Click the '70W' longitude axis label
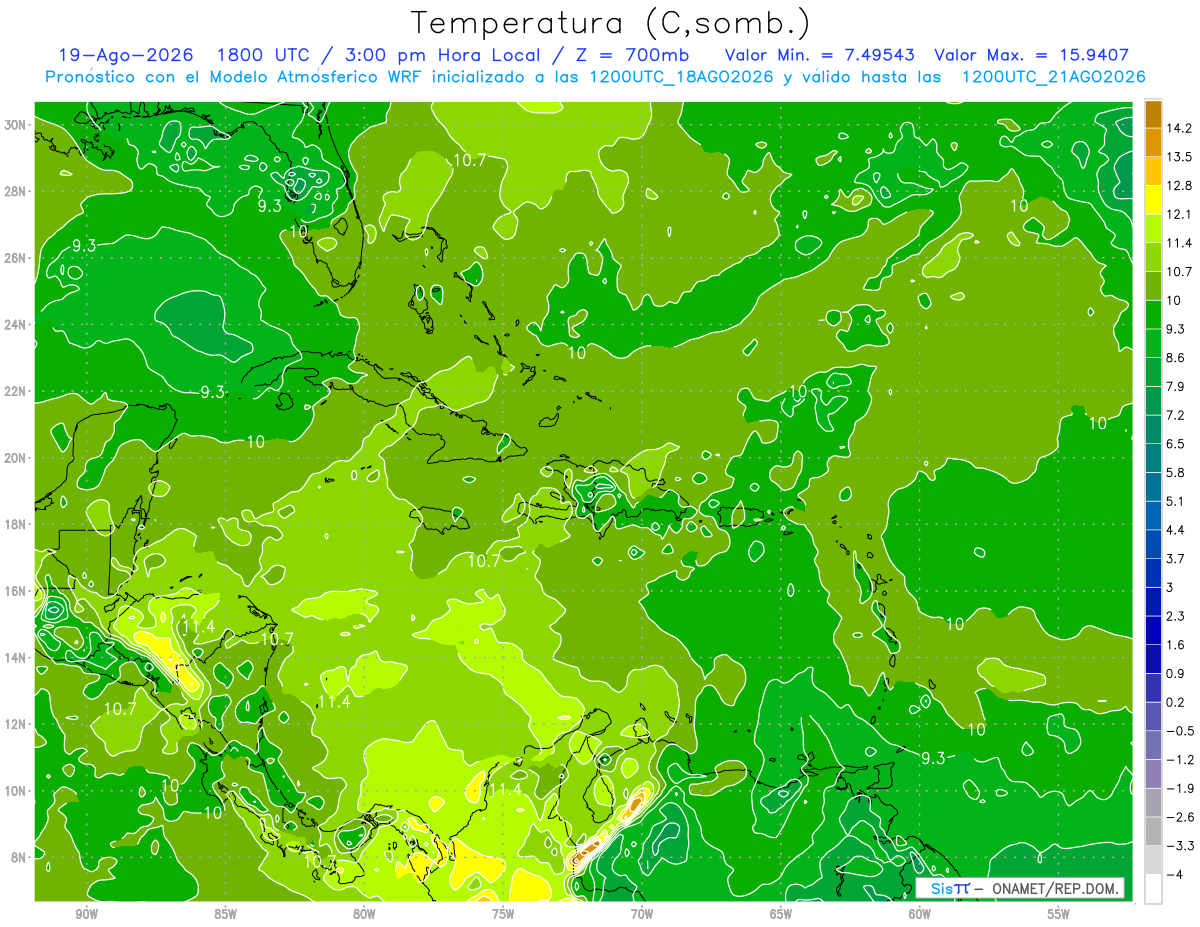This screenshot has height=927, width=1200. 642,914
